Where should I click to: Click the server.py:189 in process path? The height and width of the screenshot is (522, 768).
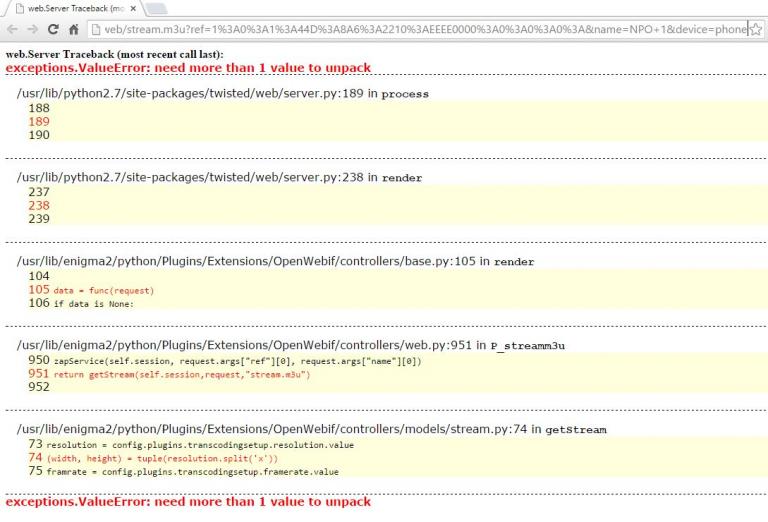pos(223,93)
